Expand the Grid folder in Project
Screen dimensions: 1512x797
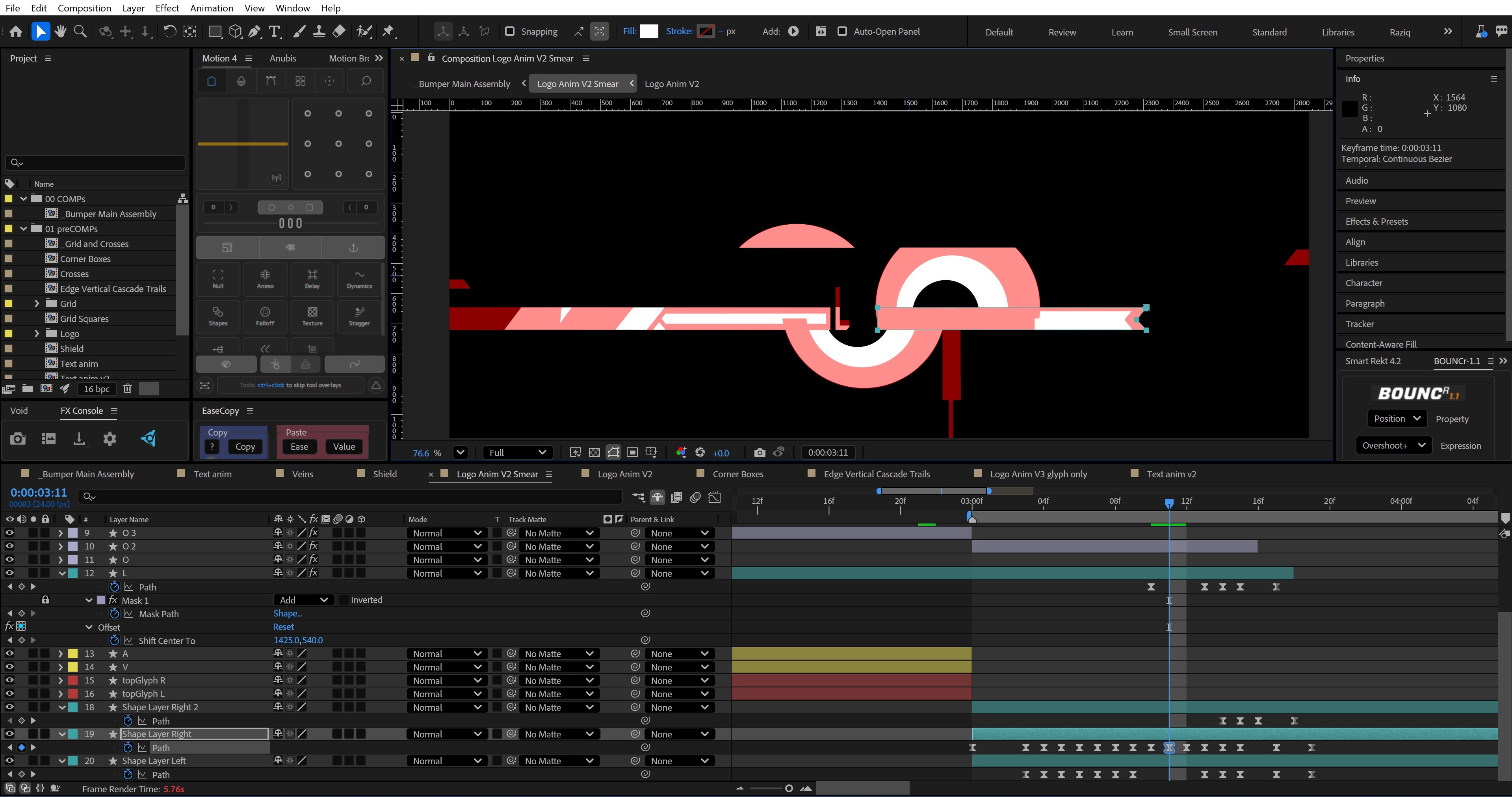point(36,304)
